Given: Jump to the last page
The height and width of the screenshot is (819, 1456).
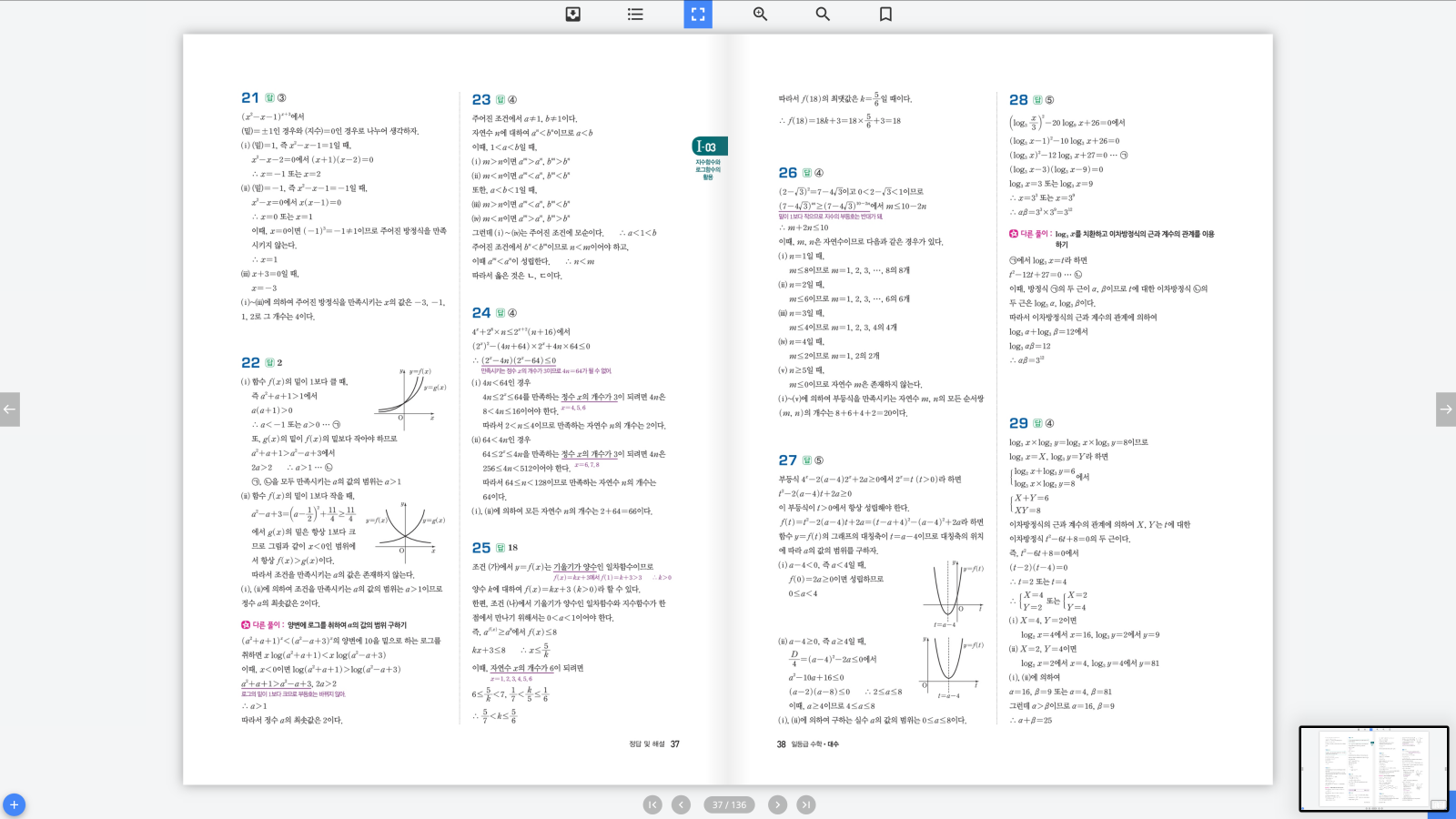Looking at the screenshot, I should point(806,804).
